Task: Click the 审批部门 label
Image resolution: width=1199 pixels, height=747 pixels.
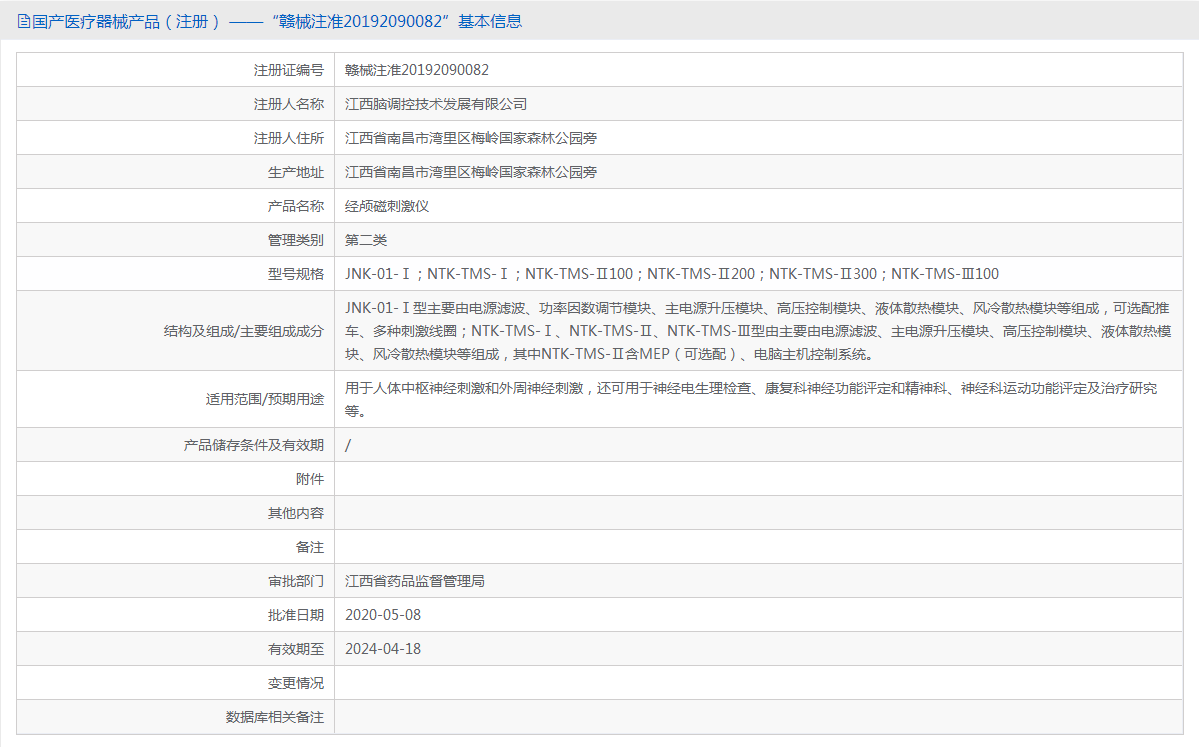Action: tap(296, 581)
